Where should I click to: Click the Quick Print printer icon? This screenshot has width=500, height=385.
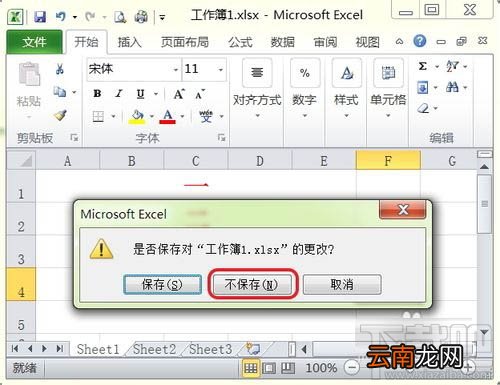[141, 17]
